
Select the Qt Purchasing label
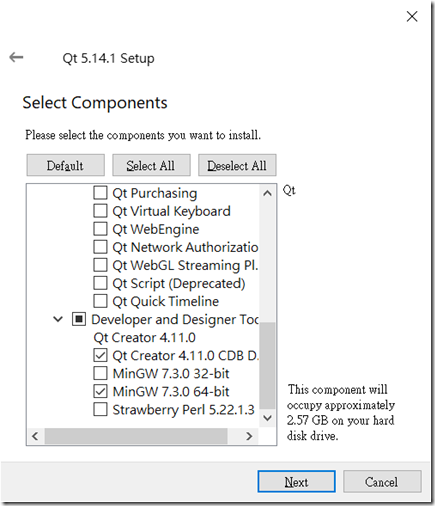pos(155,193)
